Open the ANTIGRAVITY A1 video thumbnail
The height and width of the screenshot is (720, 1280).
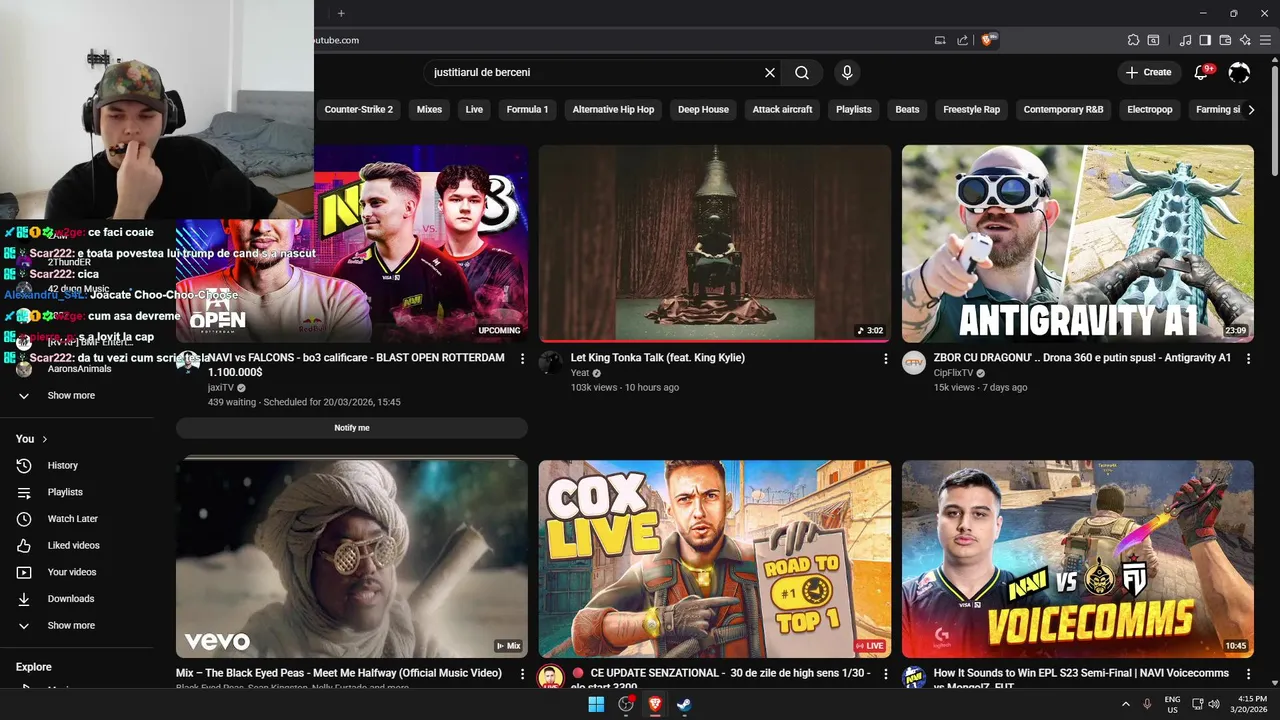click(x=1078, y=244)
